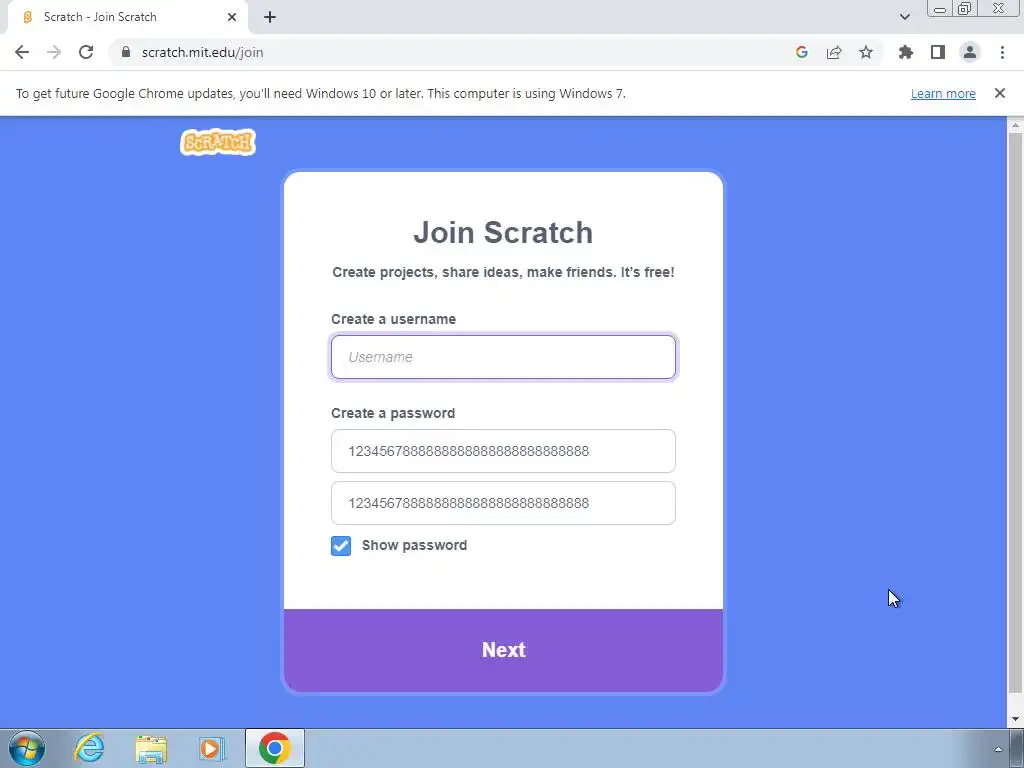Click the confirm password field
This screenshot has width=1024, height=768.
coord(504,503)
